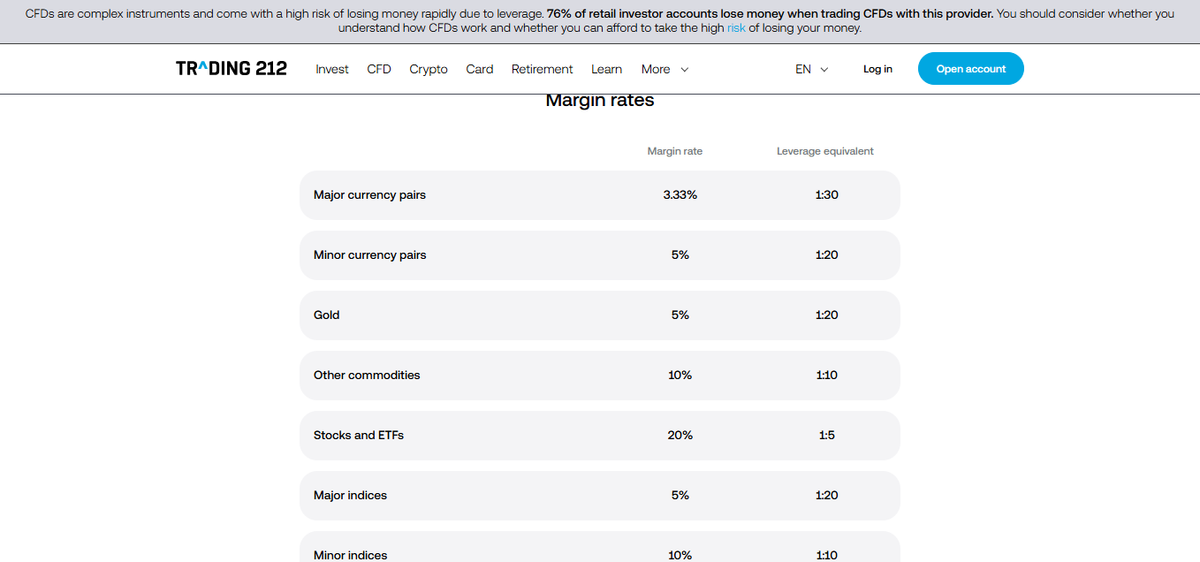Click the Minor indices row
Viewport: 1200px width, 562px height.
(x=600, y=547)
